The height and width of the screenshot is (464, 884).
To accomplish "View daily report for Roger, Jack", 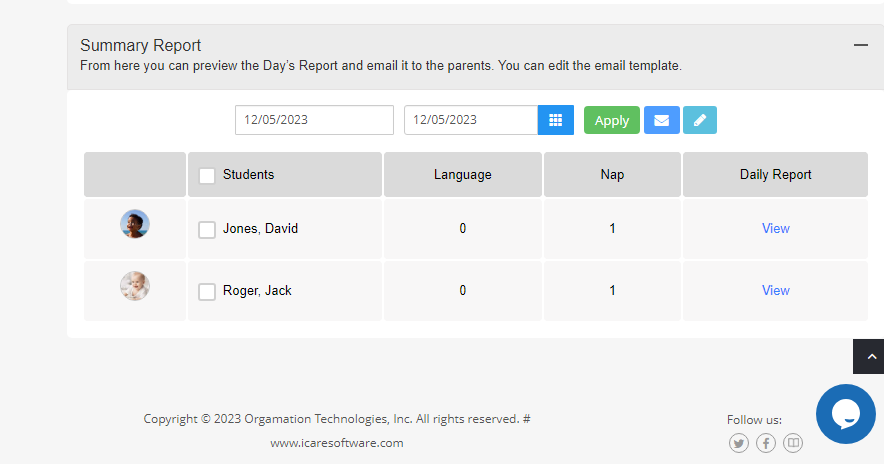I will coord(775,290).
